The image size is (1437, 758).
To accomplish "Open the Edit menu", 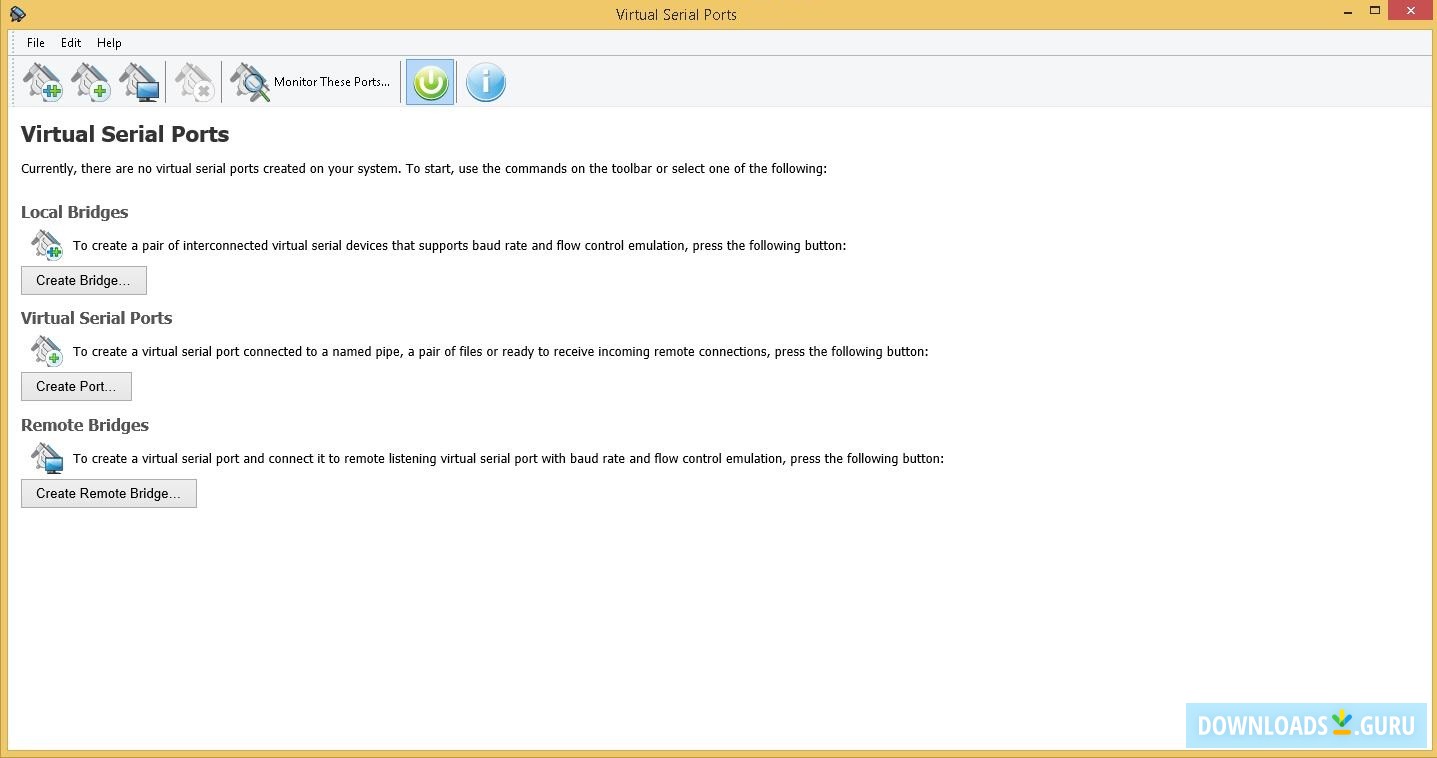I will point(71,43).
